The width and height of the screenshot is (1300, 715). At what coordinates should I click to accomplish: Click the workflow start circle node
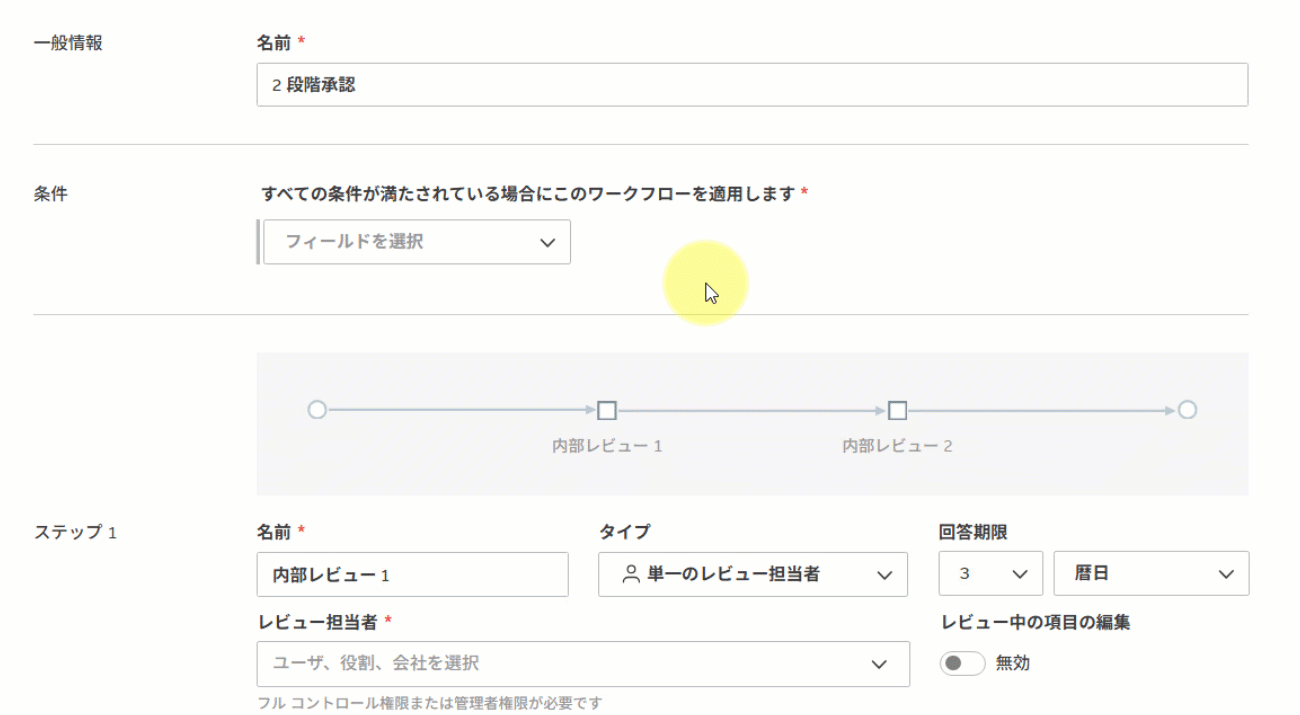(317, 410)
